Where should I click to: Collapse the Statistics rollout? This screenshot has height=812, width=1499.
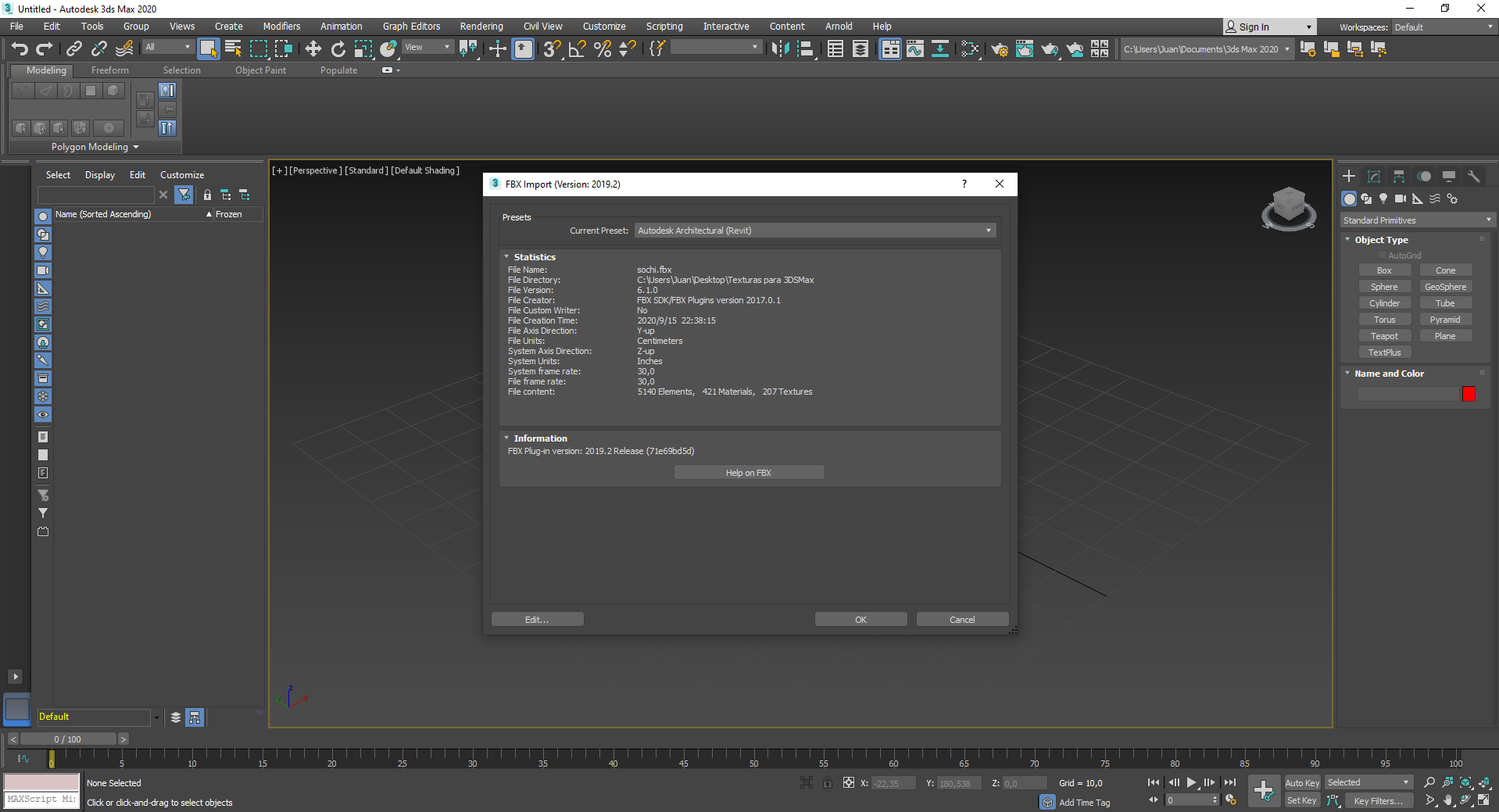pyautogui.click(x=506, y=257)
